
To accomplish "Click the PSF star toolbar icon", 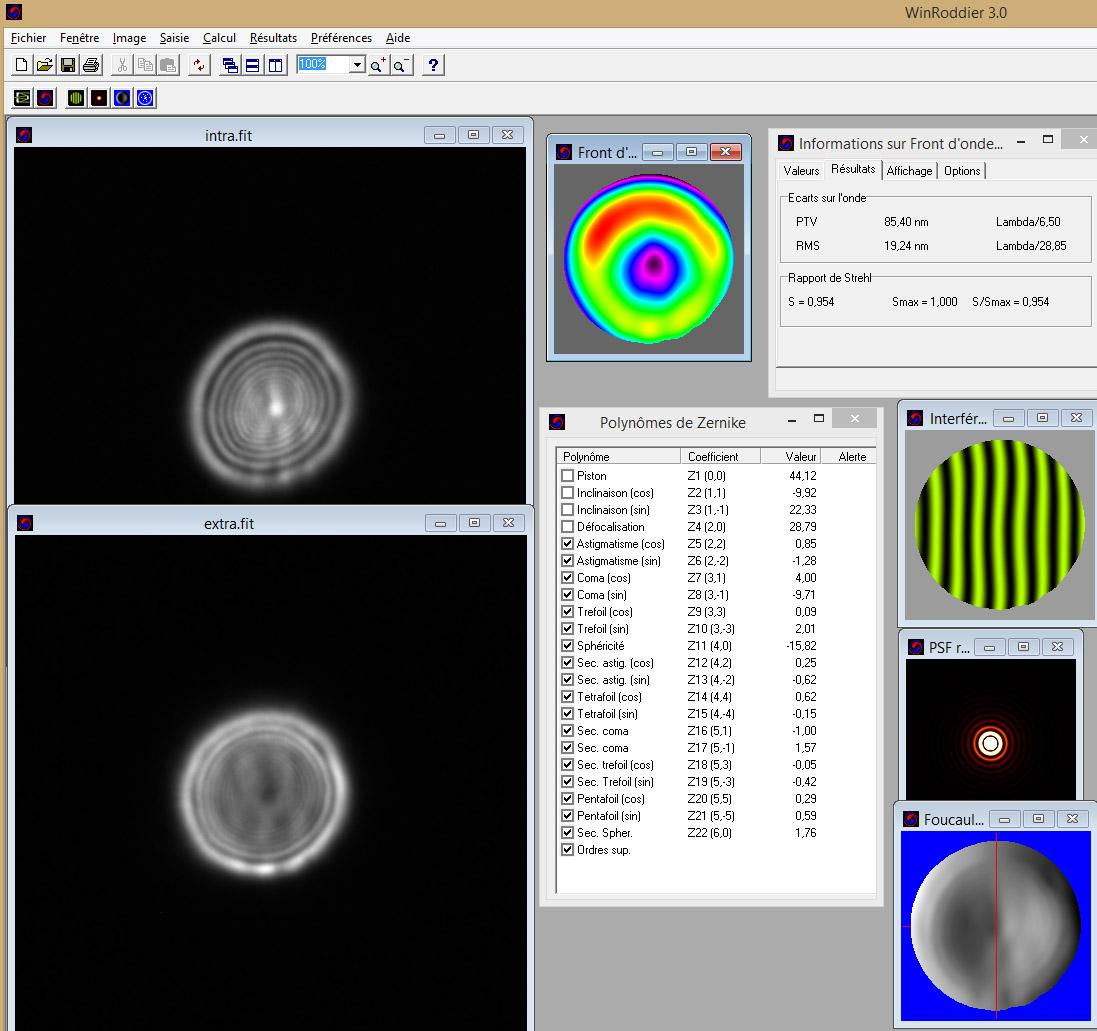I will 99,98.
